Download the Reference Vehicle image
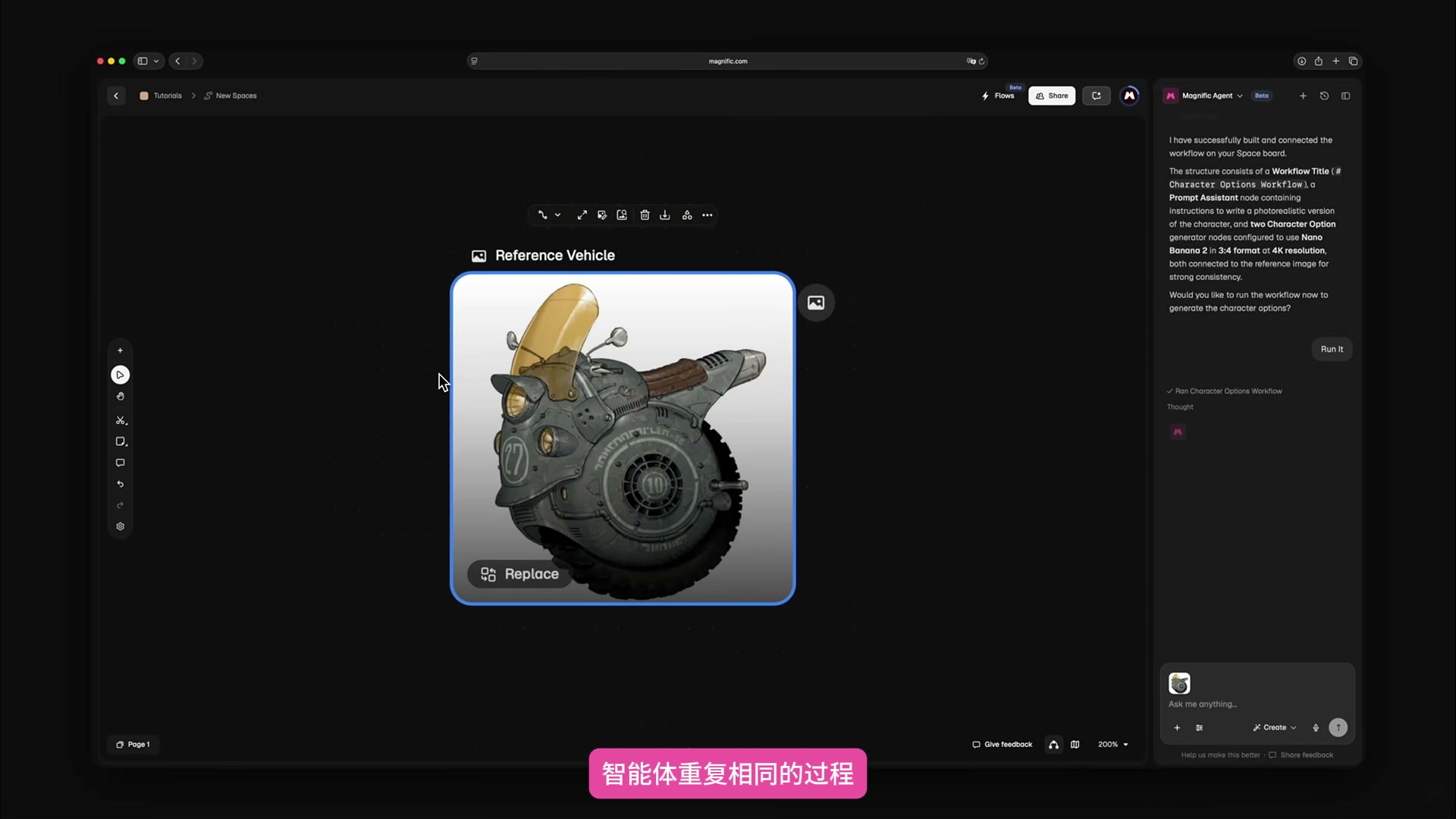The width and height of the screenshot is (1456, 819). (x=665, y=215)
